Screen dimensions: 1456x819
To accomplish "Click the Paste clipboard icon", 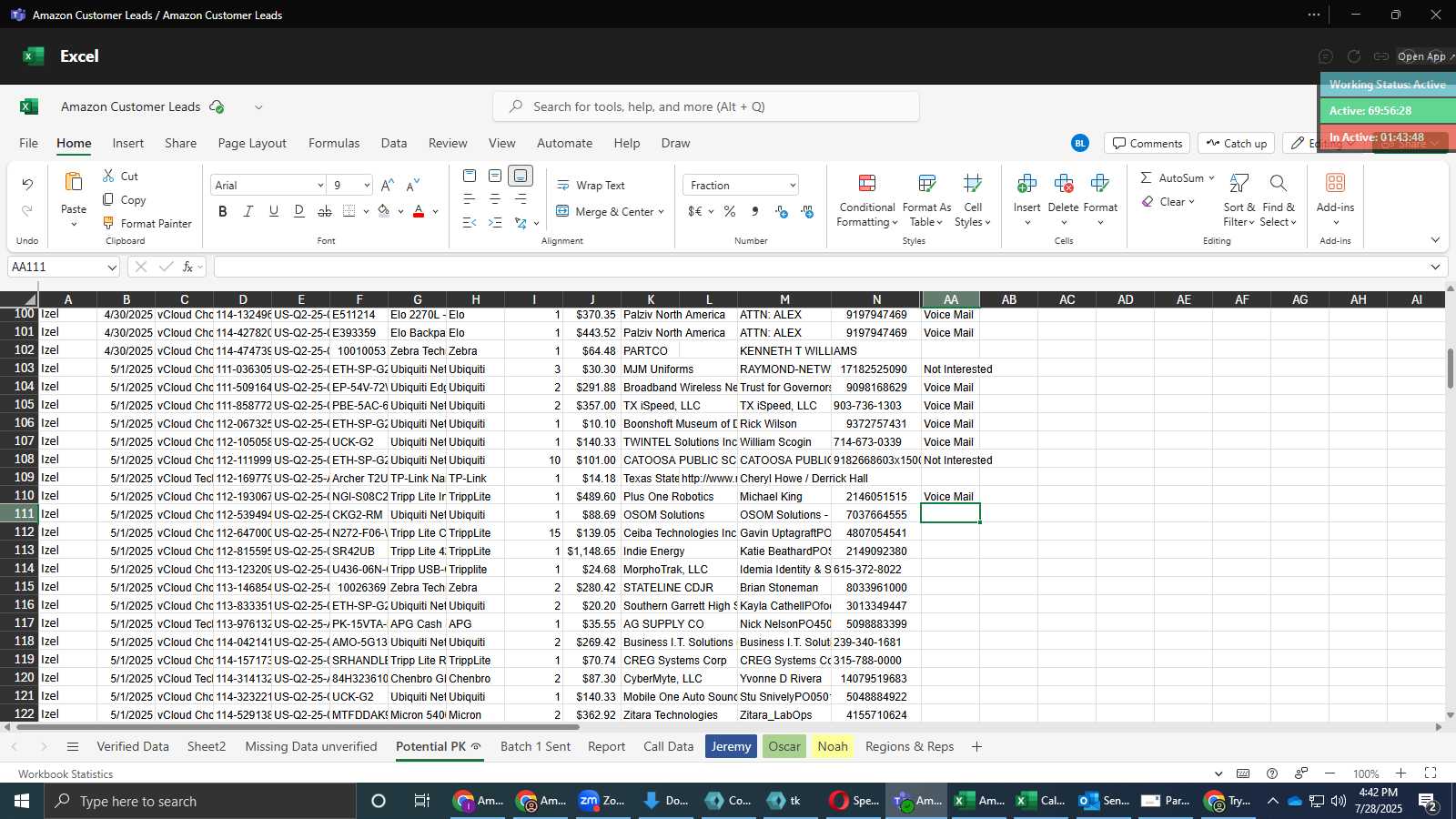I will (x=74, y=182).
